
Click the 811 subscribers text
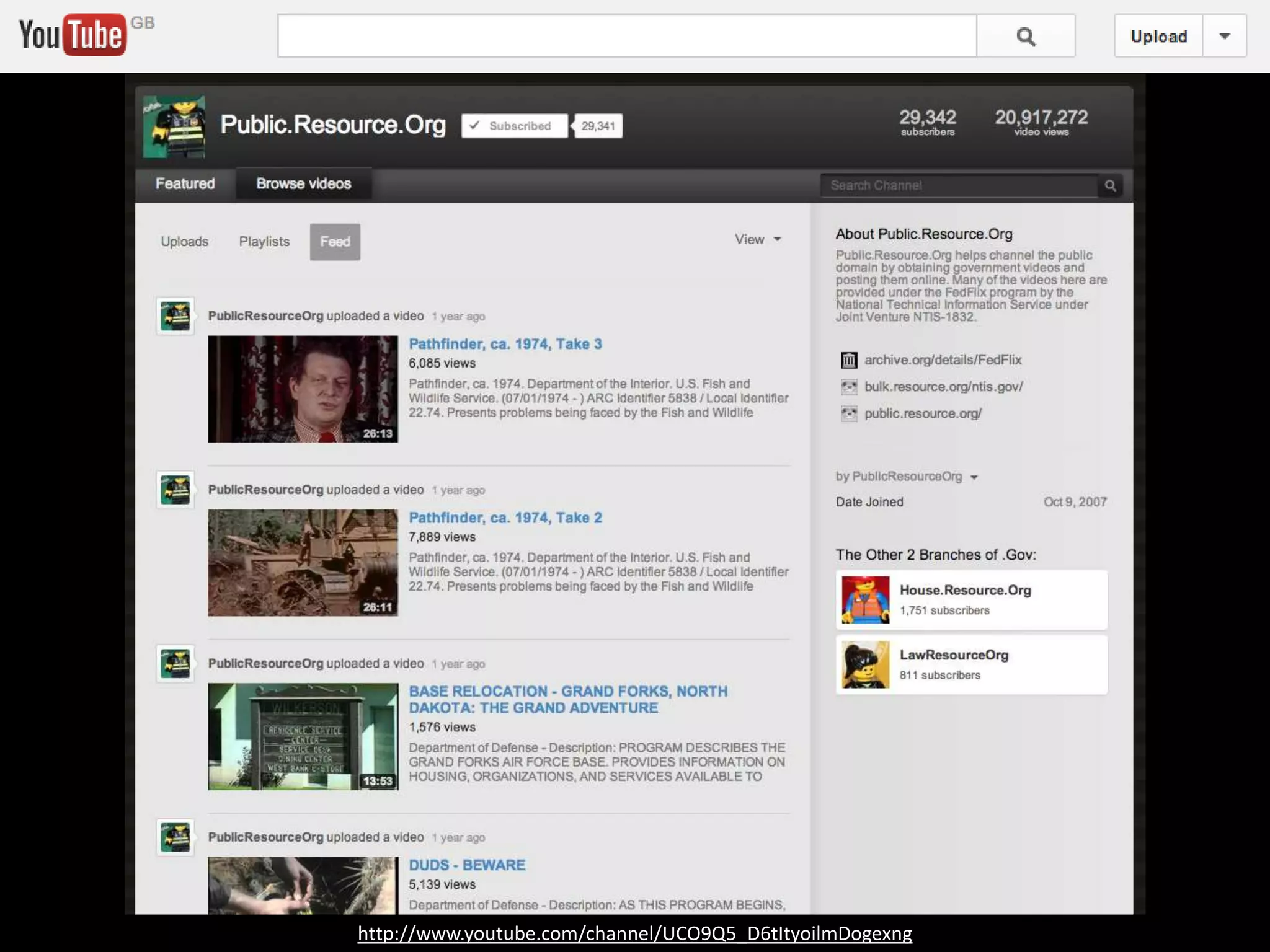click(939, 675)
